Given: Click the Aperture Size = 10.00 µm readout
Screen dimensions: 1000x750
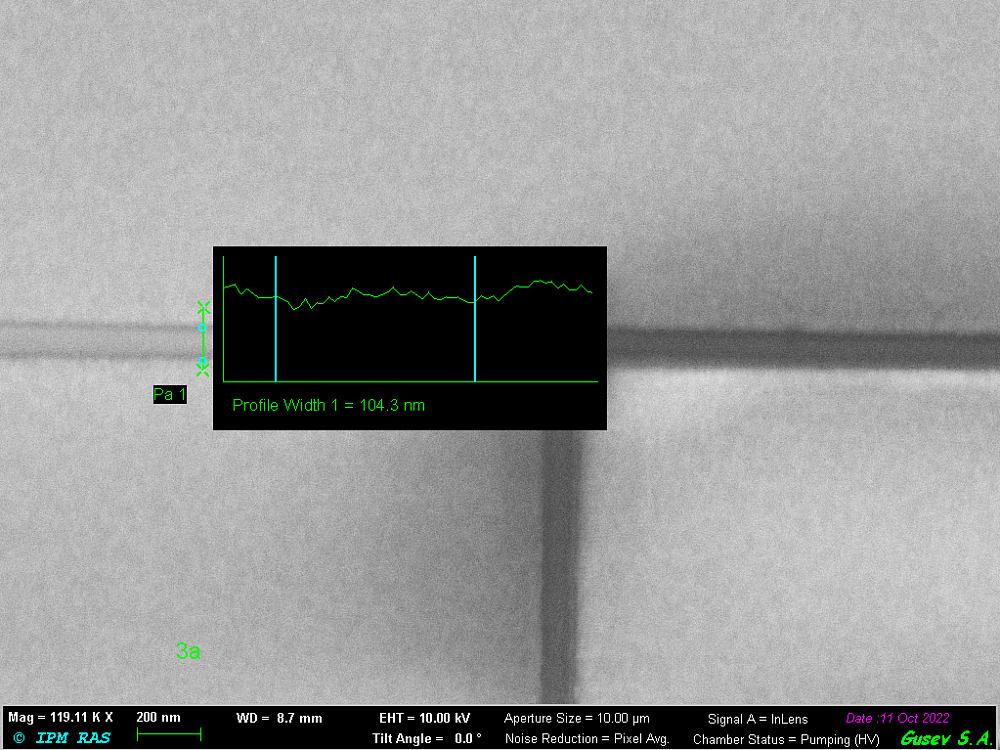Looking at the screenshot, I should [x=576, y=718].
